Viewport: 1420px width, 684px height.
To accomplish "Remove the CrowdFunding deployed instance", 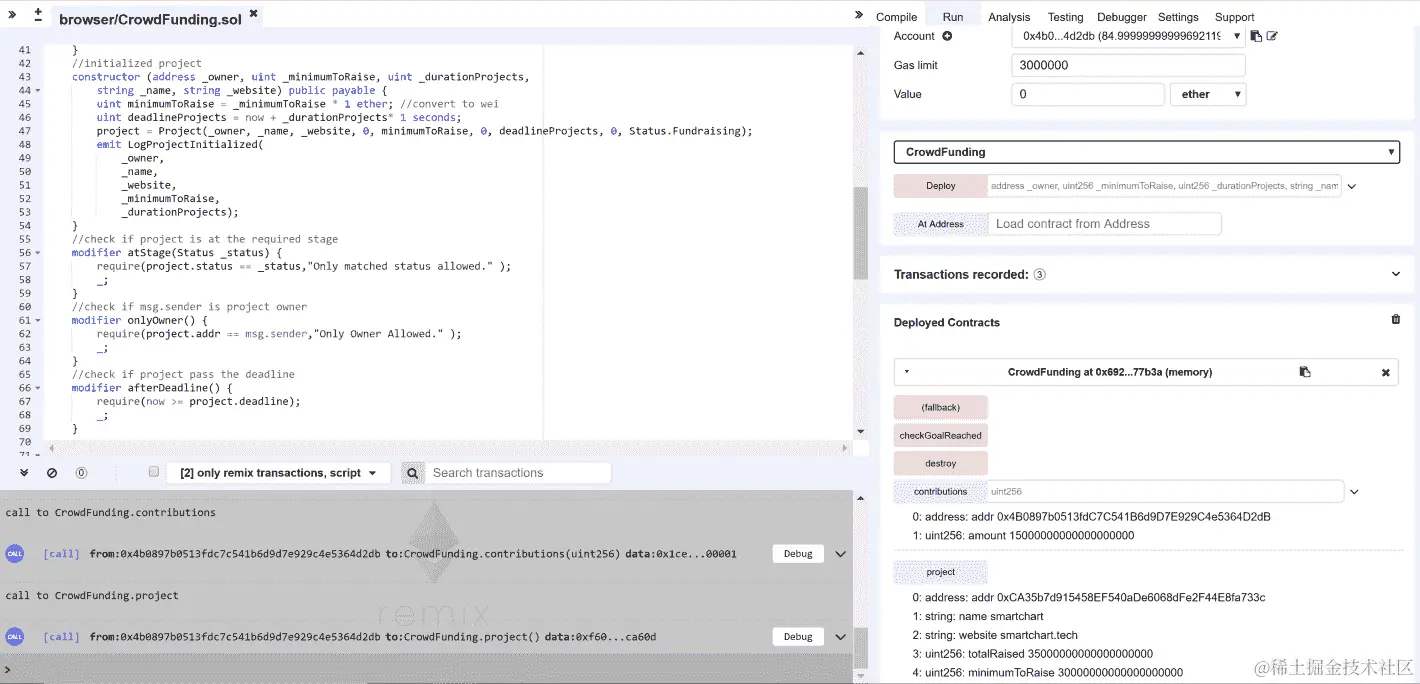I will [x=1386, y=372].
